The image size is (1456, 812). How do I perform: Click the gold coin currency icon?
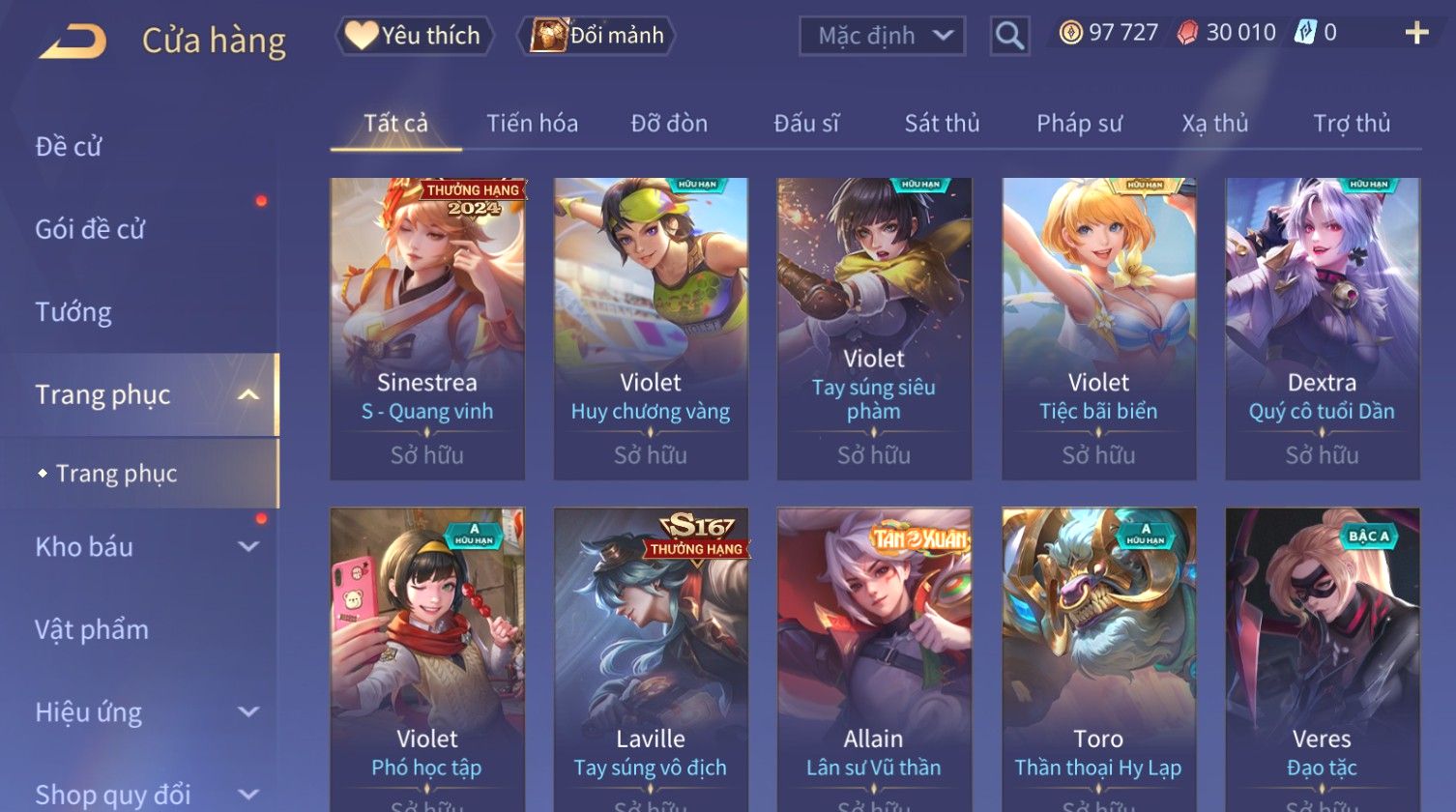[x=1070, y=33]
